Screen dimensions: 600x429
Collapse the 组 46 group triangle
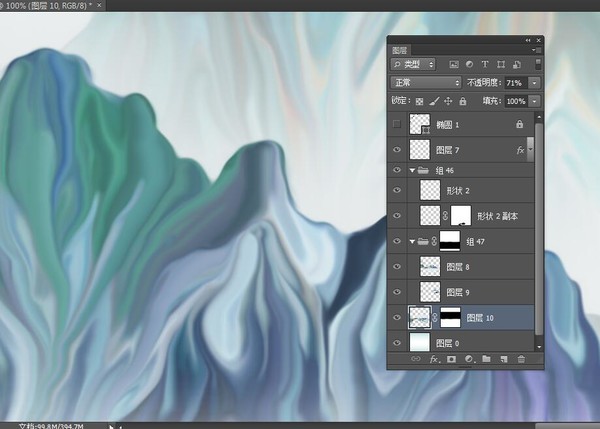click(412, 170)
